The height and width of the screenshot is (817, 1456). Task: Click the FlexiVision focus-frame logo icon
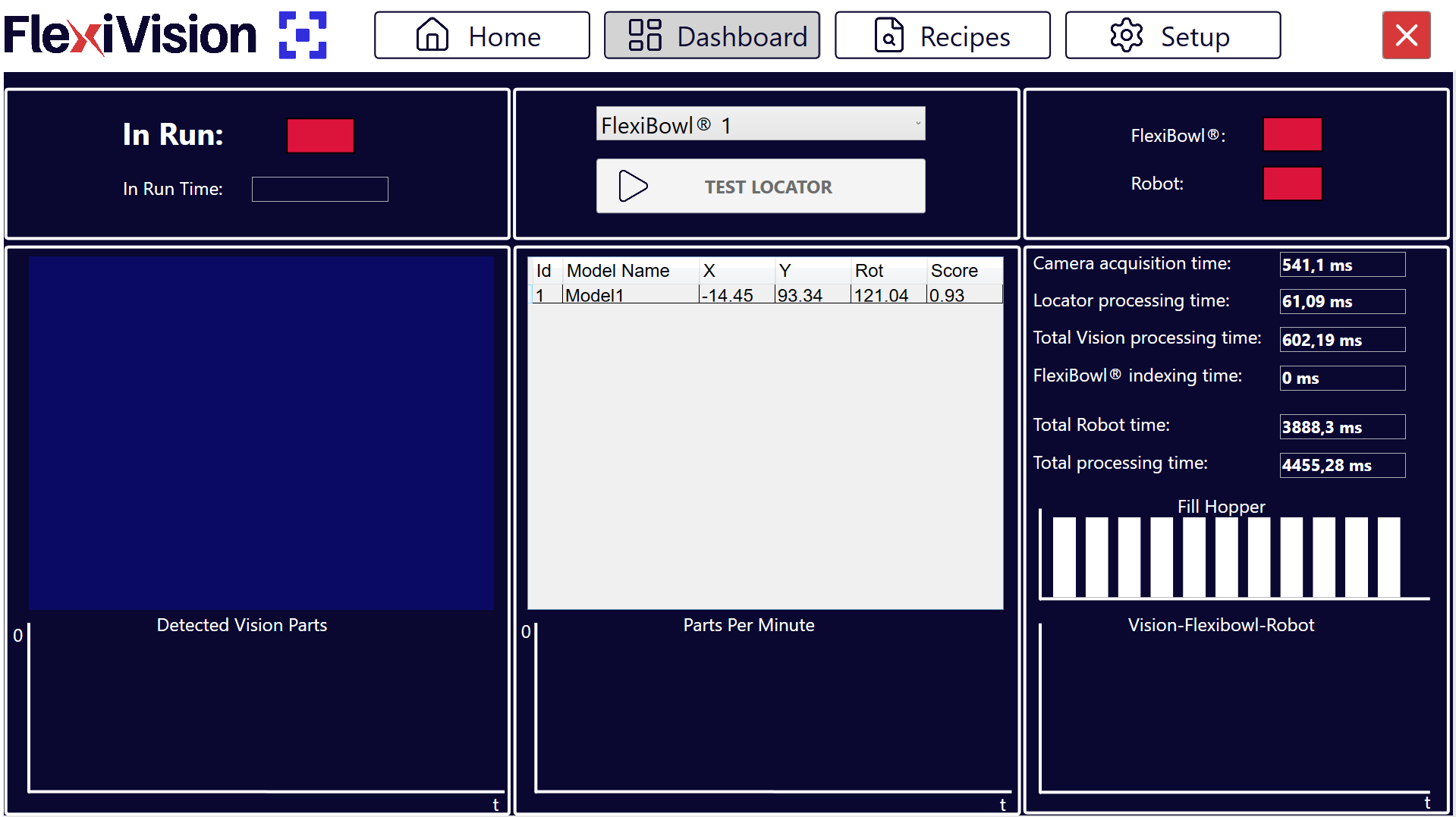pos(303,35)
